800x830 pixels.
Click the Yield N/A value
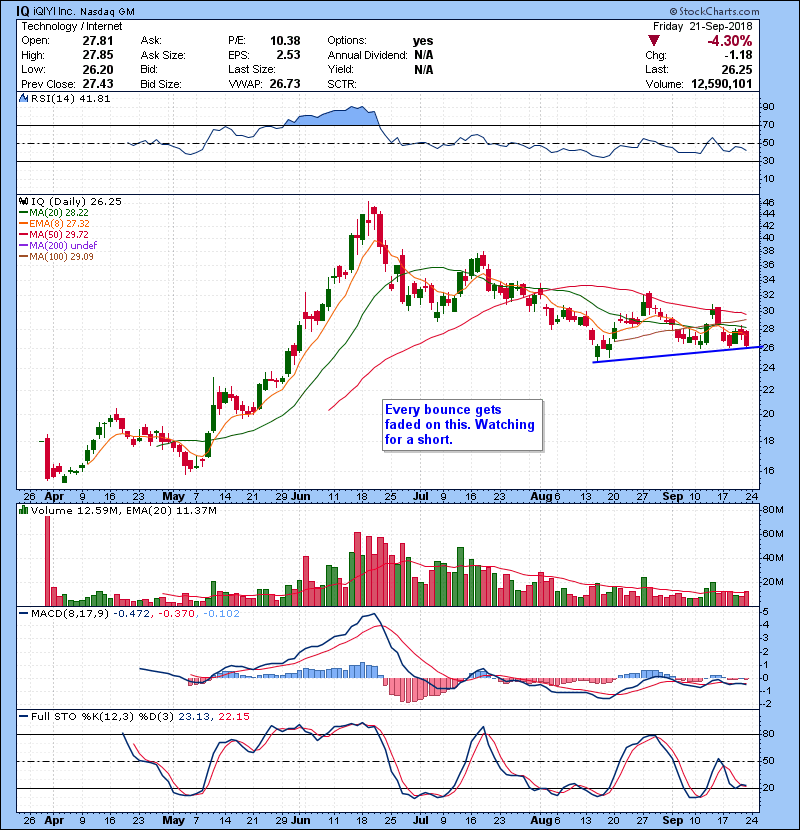[424, 69]
